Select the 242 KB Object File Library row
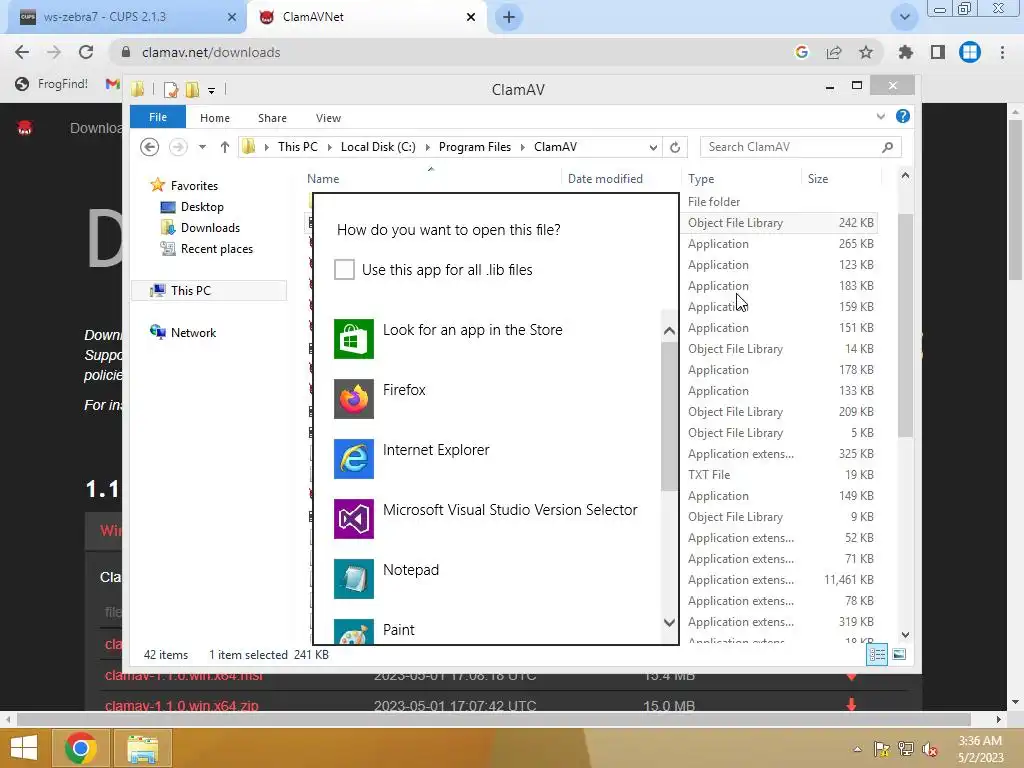Viewport: 1024px width, 768px height. (780, 223)
